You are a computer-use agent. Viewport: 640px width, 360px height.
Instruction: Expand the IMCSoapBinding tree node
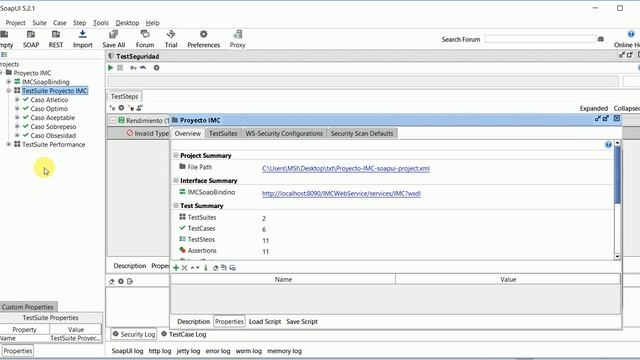coord(9,82)
